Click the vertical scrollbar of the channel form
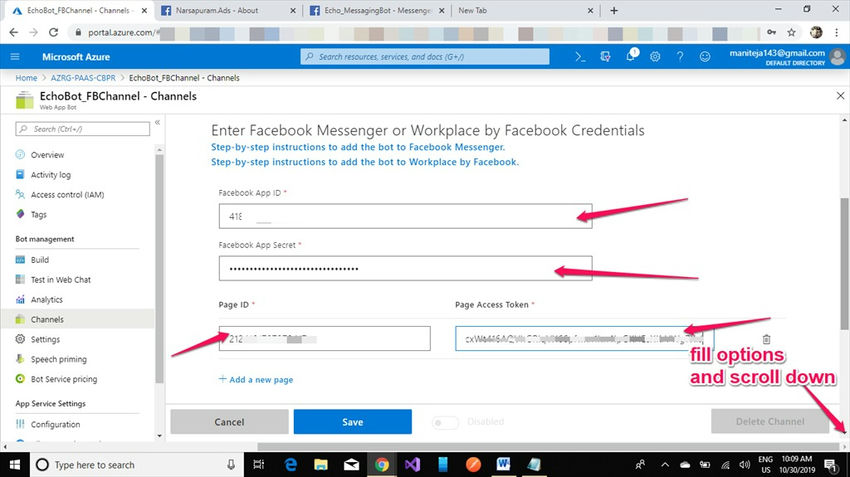Screen dimensions: 850x477 pos(845,264)
